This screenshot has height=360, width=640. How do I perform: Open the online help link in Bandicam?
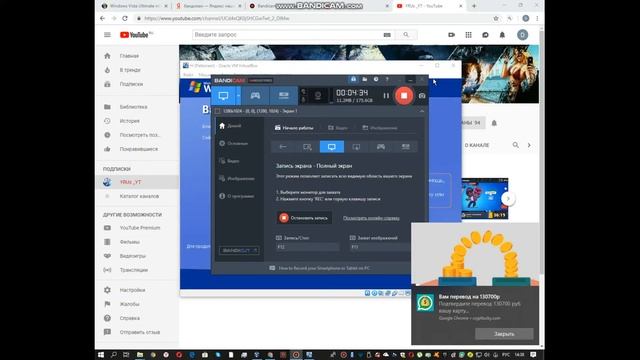tap(371, 218)
